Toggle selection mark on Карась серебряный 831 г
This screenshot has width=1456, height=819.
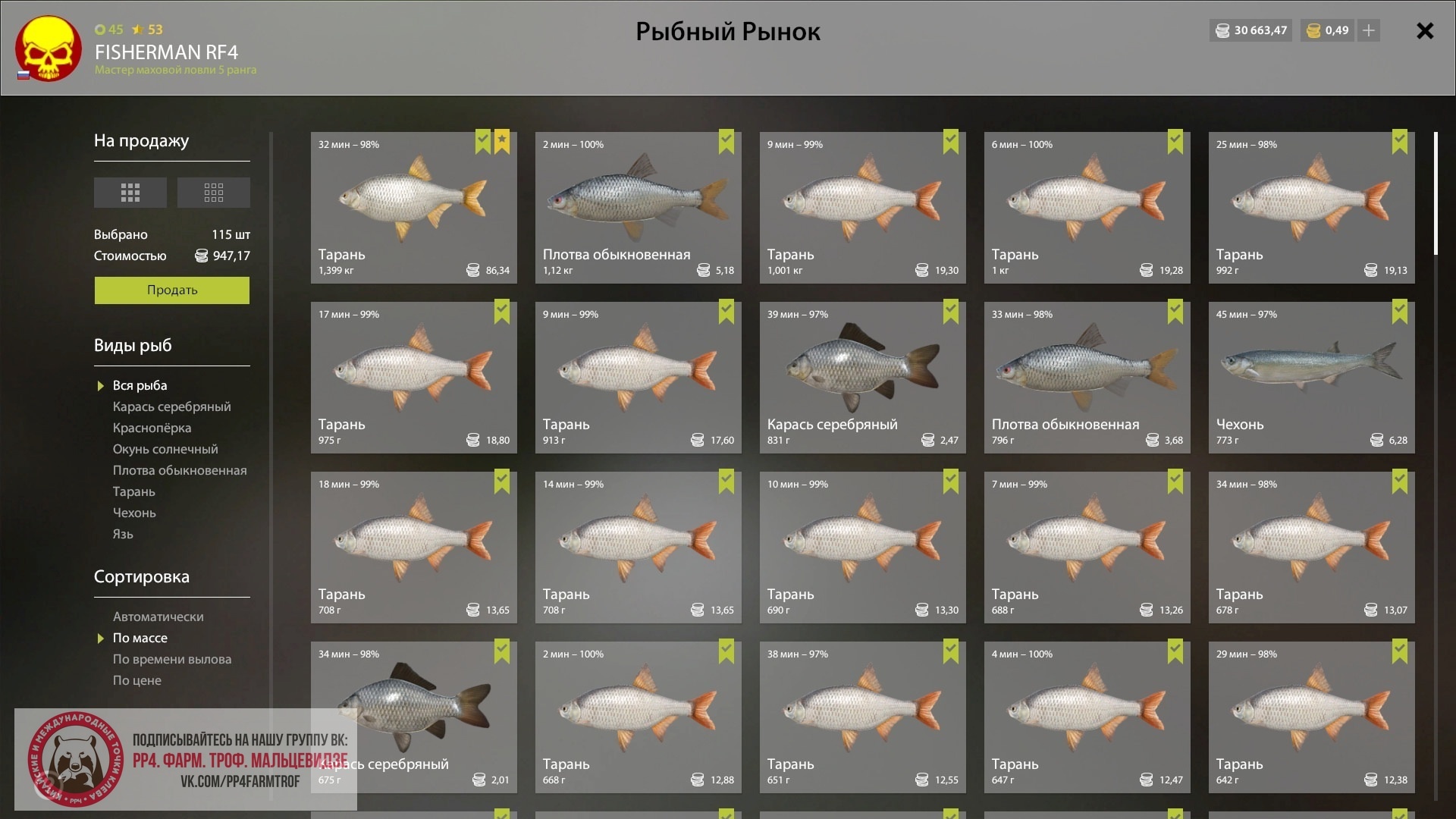[951, 312]
